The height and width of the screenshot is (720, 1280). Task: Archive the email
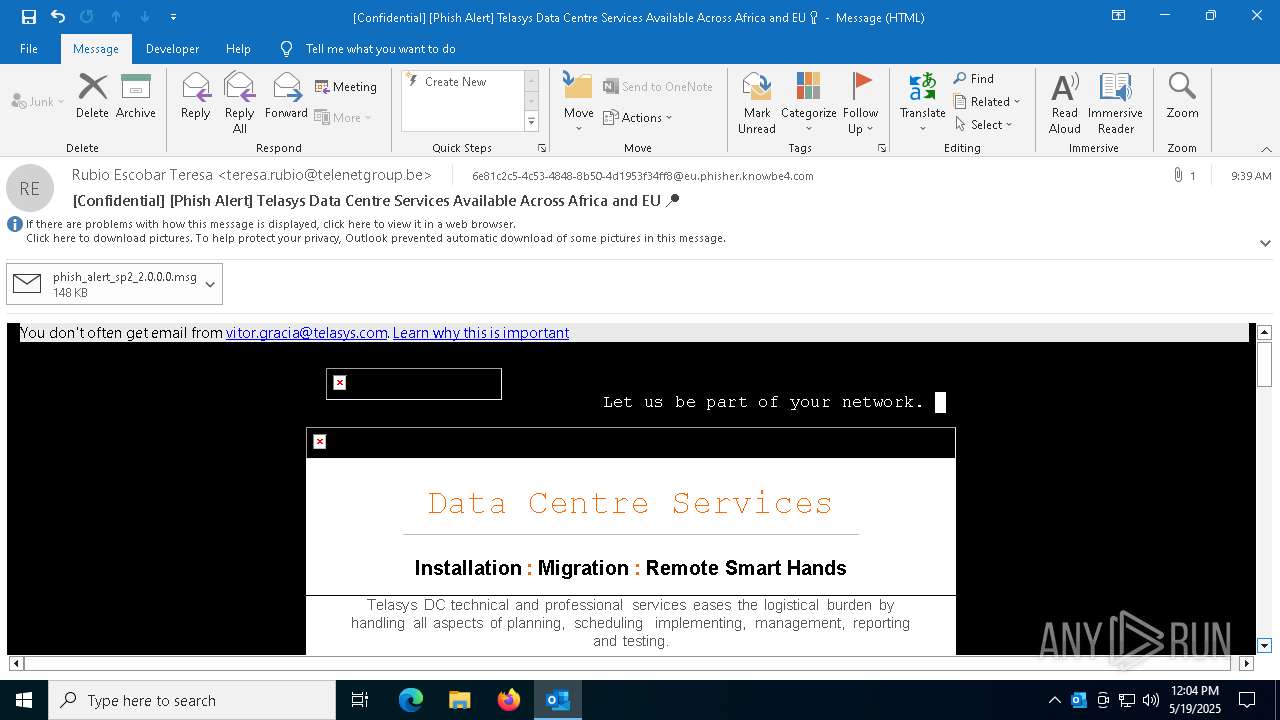pos(136,96)
